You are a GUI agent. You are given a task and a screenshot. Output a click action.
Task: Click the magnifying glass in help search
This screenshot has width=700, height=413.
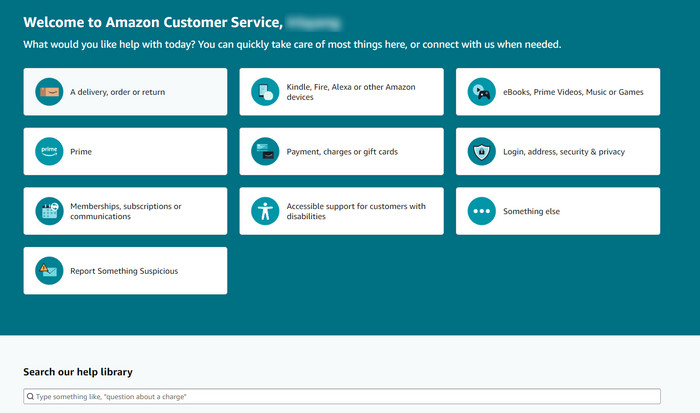[x=30, y=397]
